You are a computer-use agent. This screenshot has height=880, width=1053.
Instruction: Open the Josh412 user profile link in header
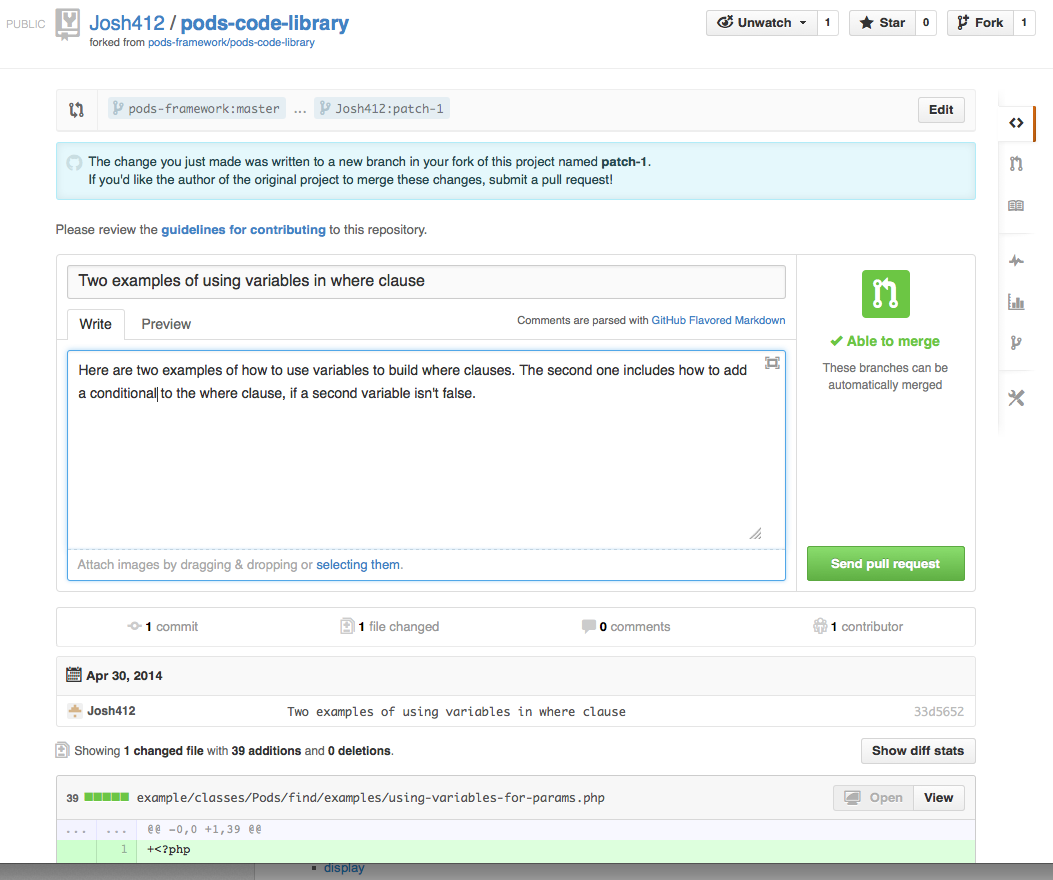(x=127, y=23)
